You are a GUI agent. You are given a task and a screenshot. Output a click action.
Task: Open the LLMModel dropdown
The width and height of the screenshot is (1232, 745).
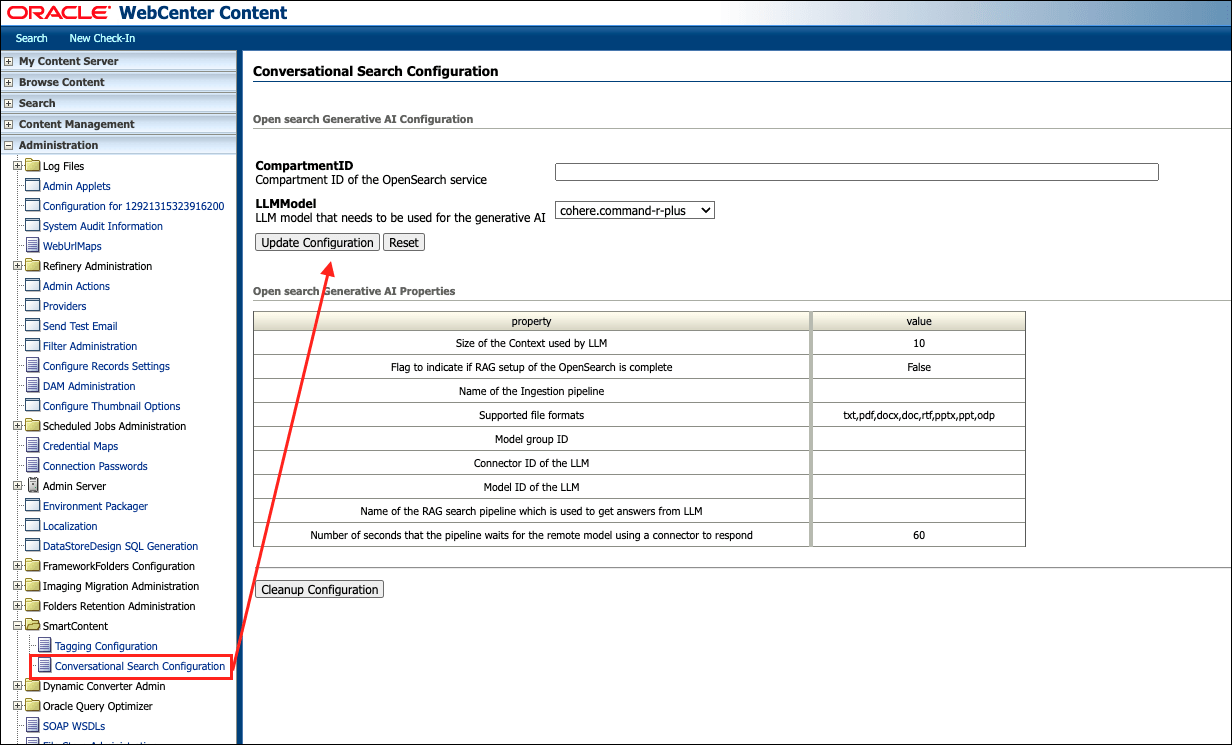point(635,211)
